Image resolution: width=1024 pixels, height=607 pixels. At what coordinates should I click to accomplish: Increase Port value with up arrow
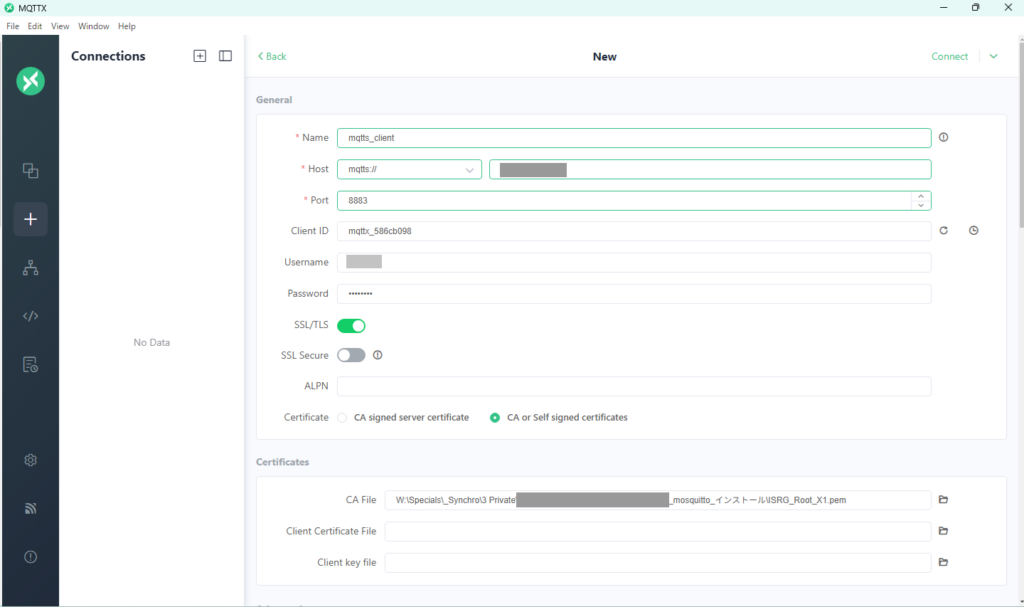920,196
